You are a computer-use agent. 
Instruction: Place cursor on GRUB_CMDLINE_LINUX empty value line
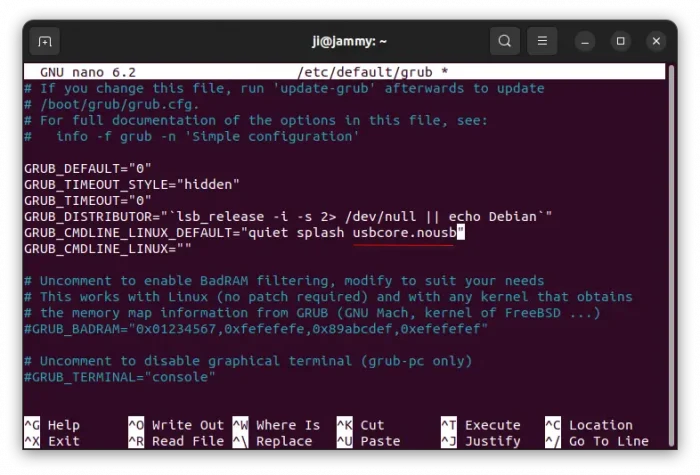[107, 249]
